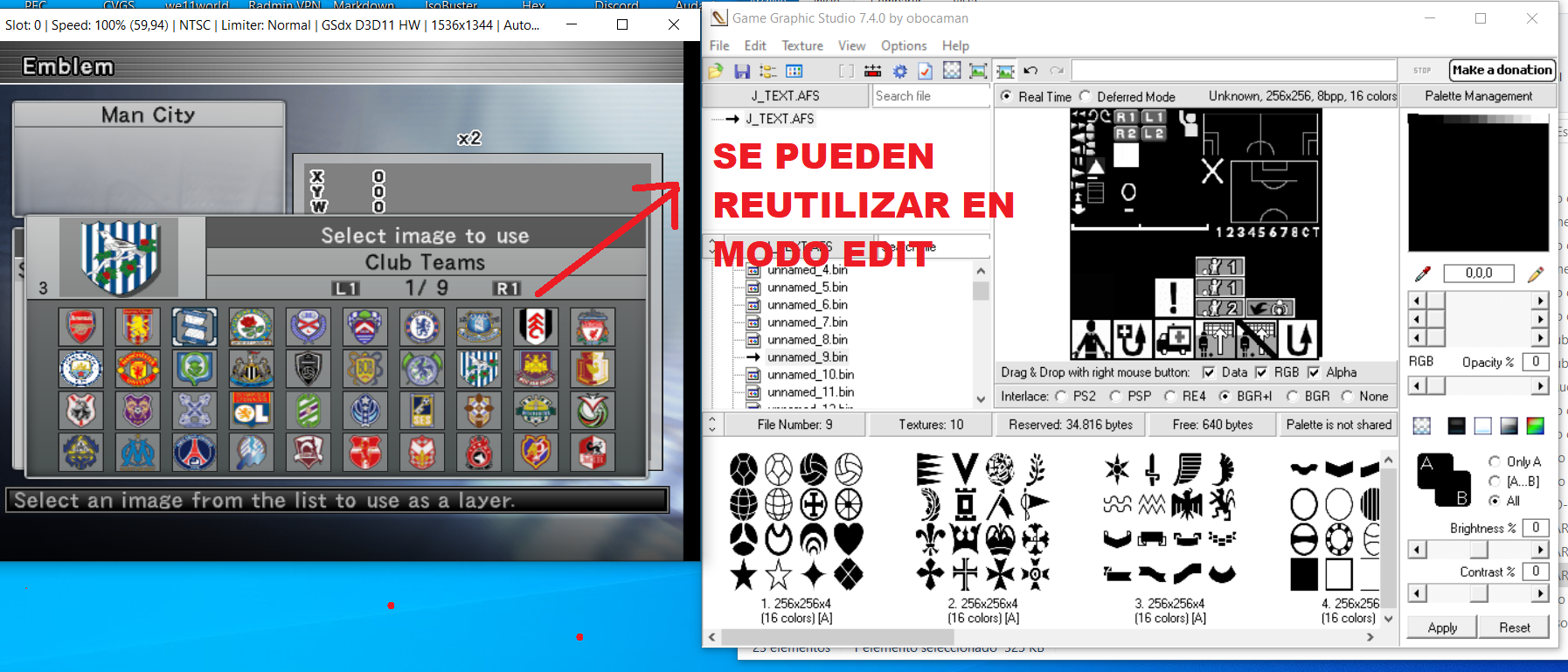Screen dimensions: 1568x672
Task: Click the black gradient palette icon
Action: (x=1456, y=426)
